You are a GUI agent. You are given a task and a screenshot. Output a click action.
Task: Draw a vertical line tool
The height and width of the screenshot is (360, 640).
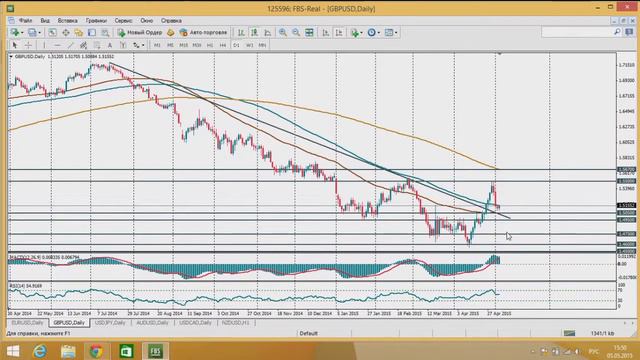pos(44,45)
